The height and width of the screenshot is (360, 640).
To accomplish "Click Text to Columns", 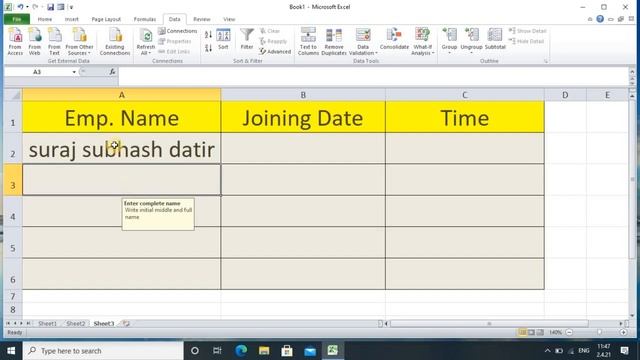I will point(308,41).
